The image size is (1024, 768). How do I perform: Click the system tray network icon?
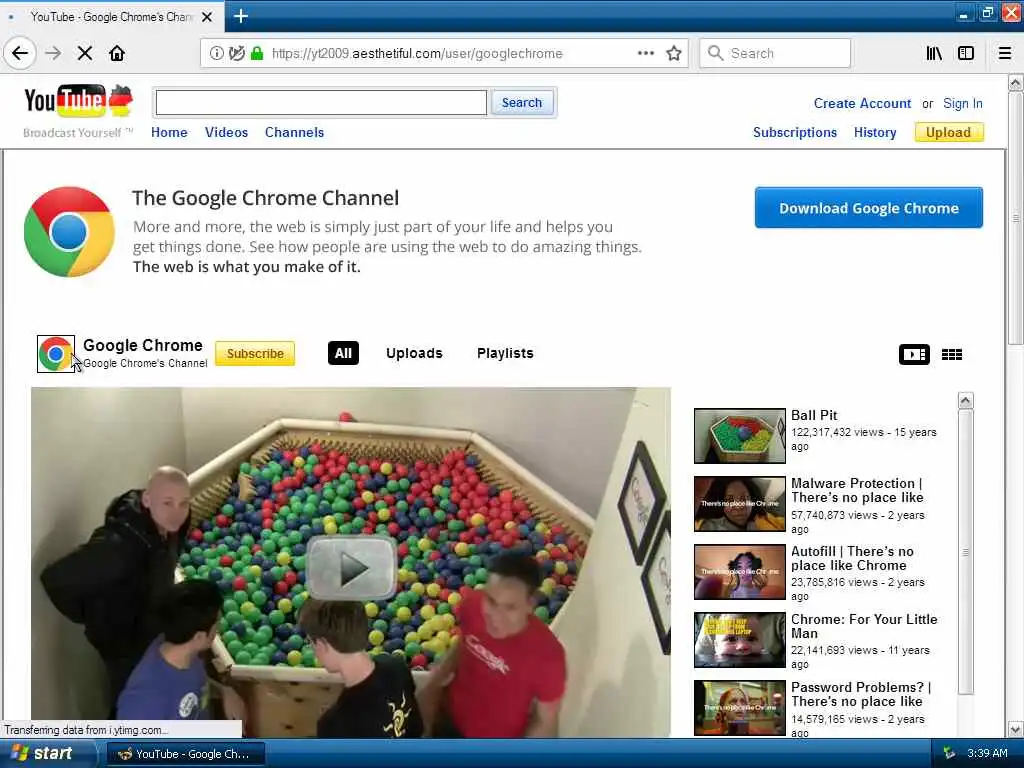tap(949, 754)
